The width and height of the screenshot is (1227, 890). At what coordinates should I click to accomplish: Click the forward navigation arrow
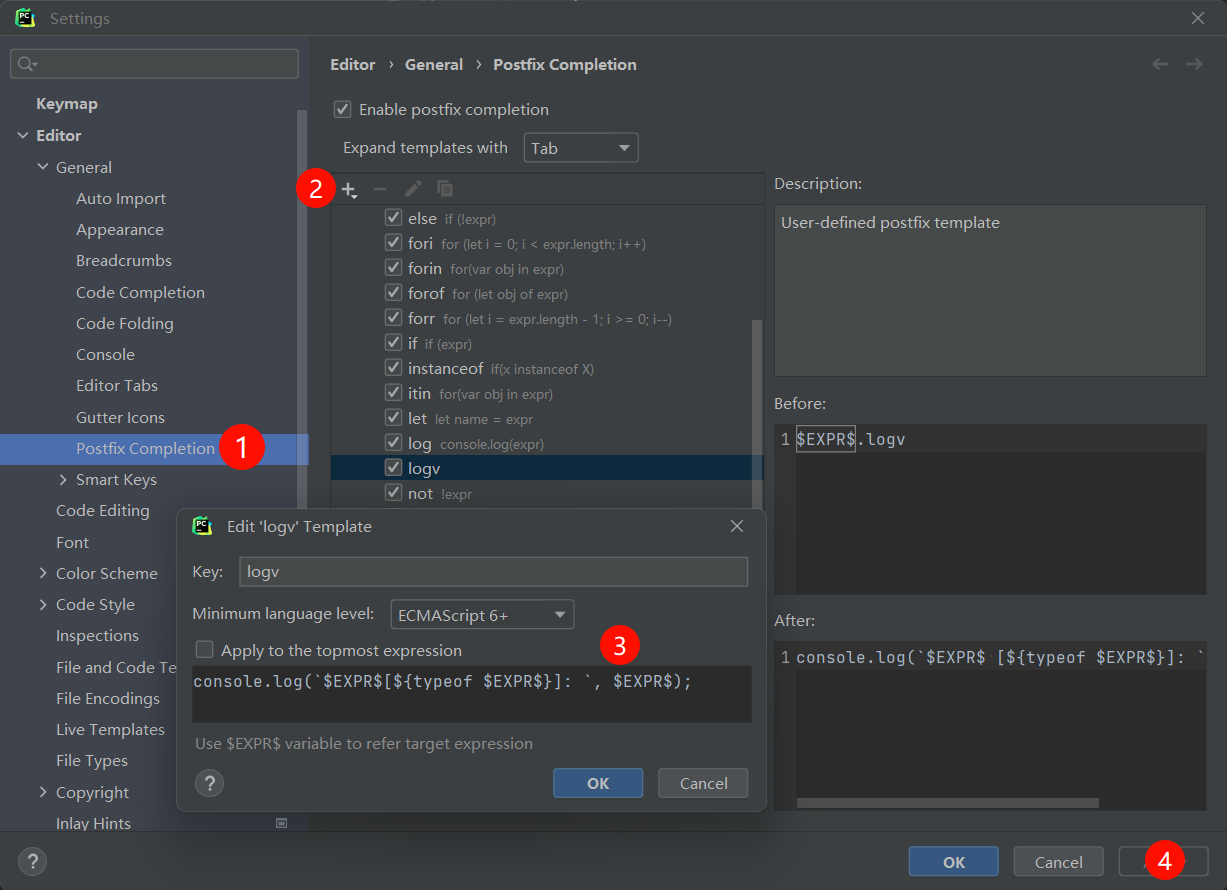click(x=1194, y=64)
